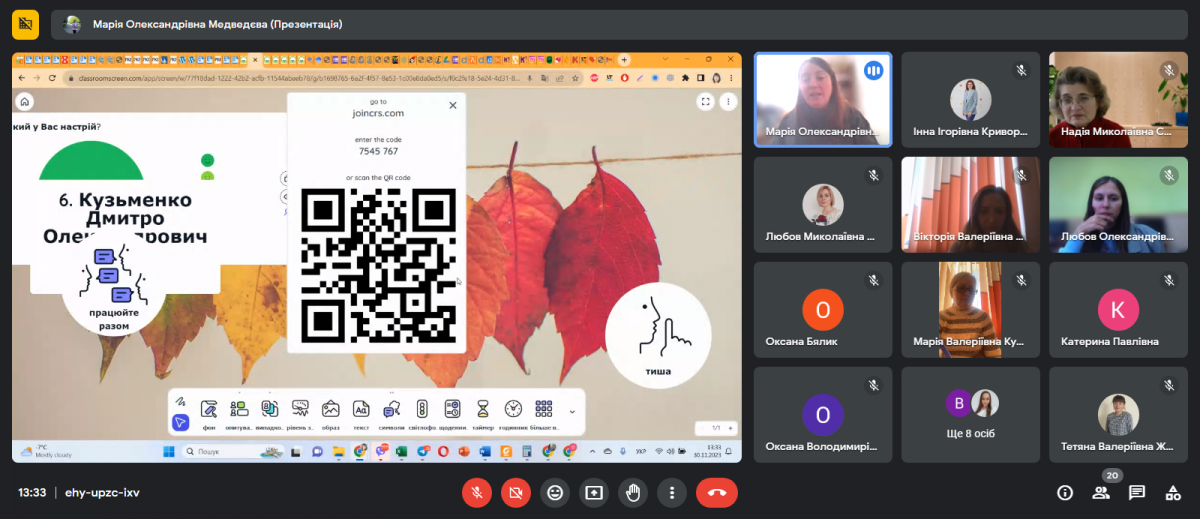Open the meeting details info icon
Screen dimensions: 1200x519
point(1065,492)
